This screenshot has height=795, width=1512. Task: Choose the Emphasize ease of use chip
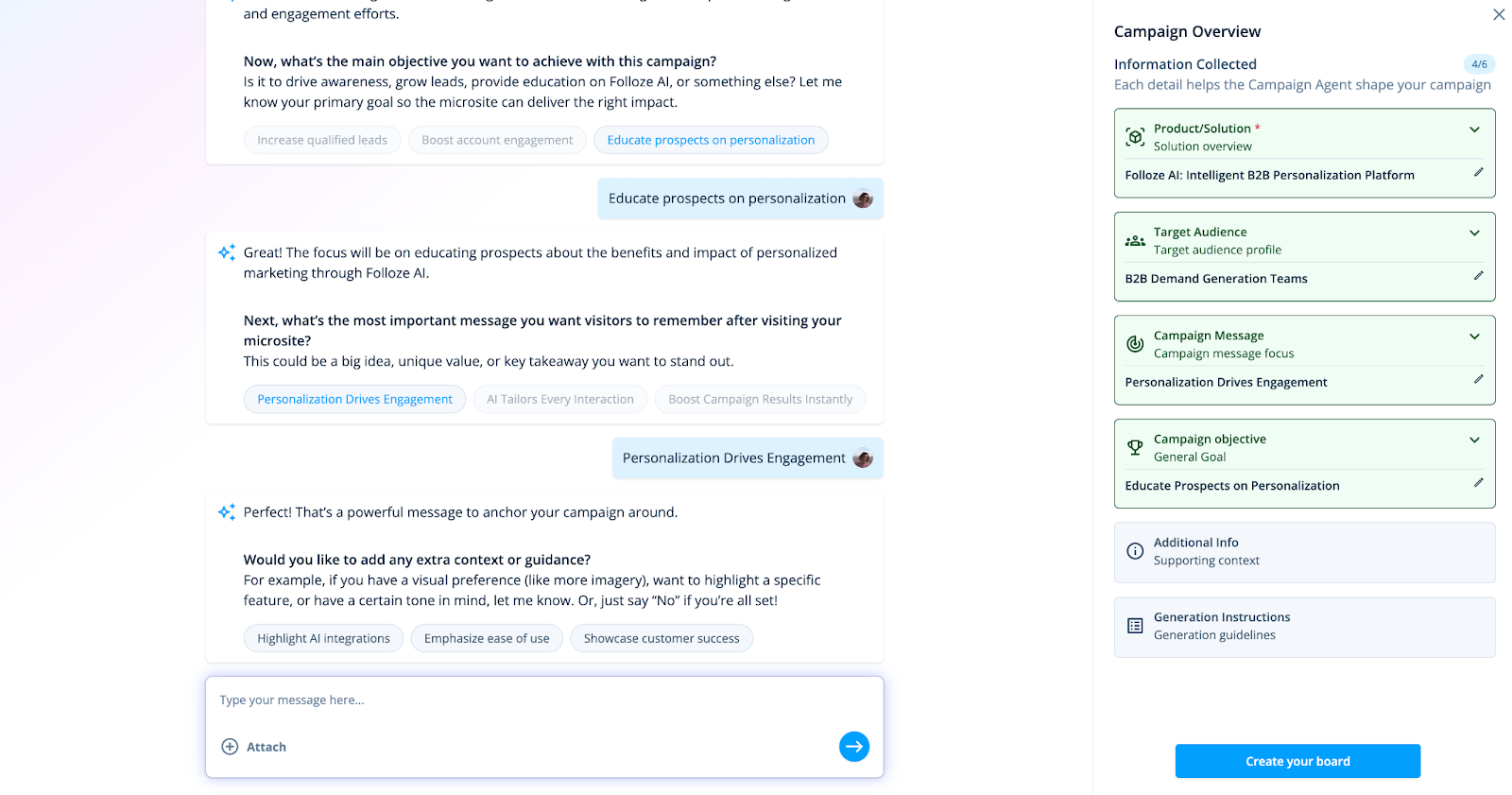coord(487,639)
